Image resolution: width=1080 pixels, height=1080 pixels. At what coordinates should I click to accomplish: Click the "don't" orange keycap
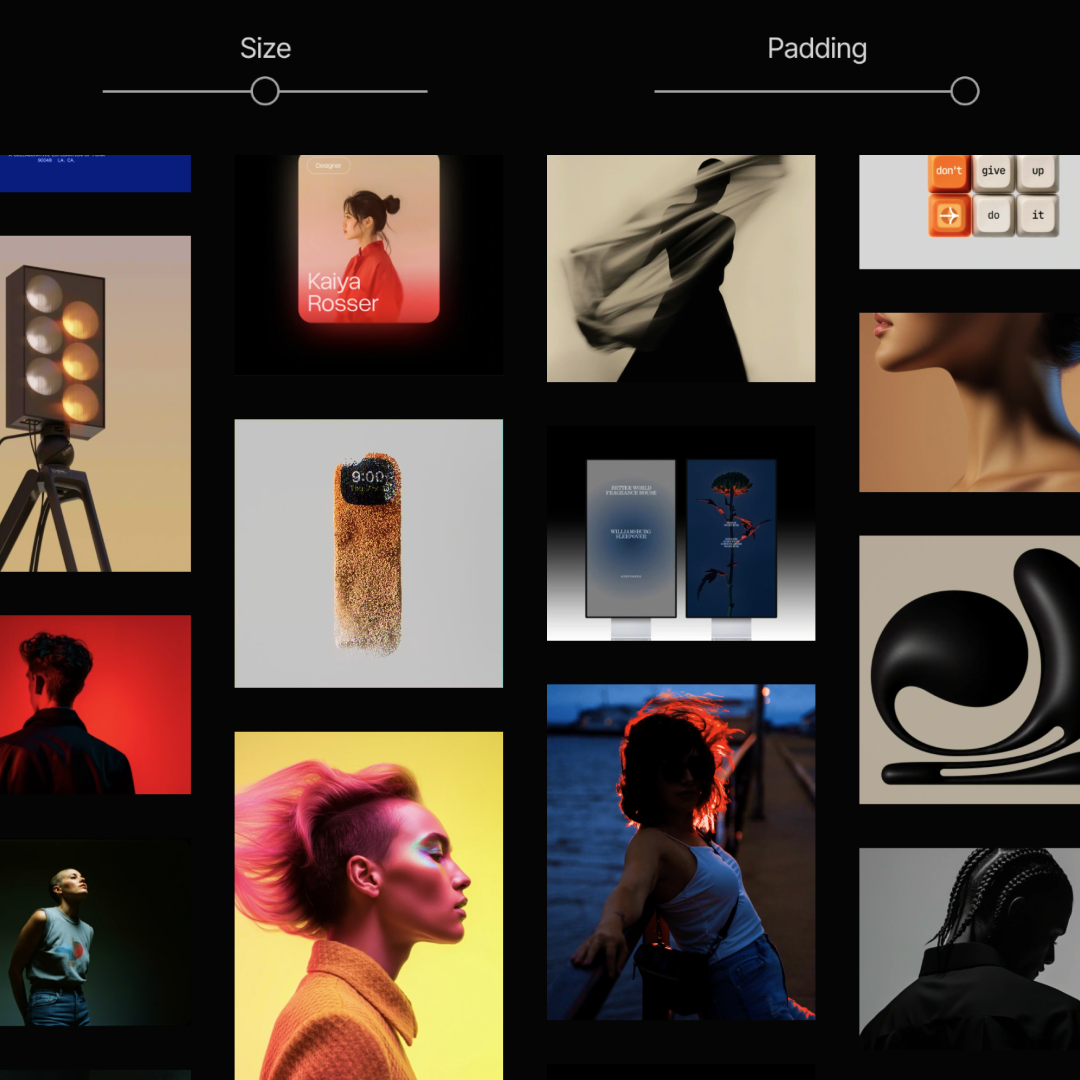pos(949,171)
